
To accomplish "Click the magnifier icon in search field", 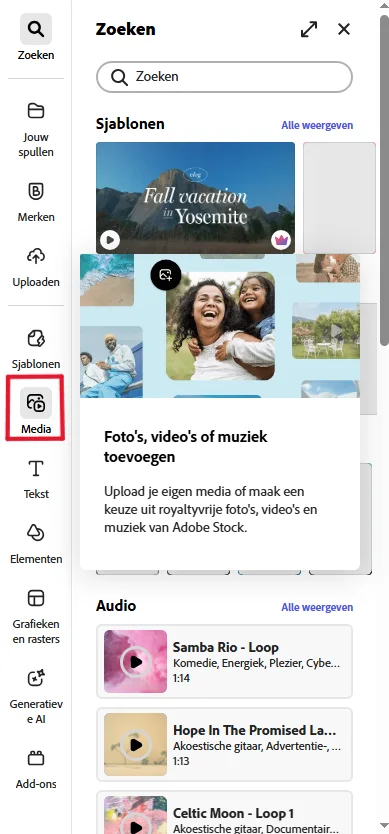I will coord(119,77).
